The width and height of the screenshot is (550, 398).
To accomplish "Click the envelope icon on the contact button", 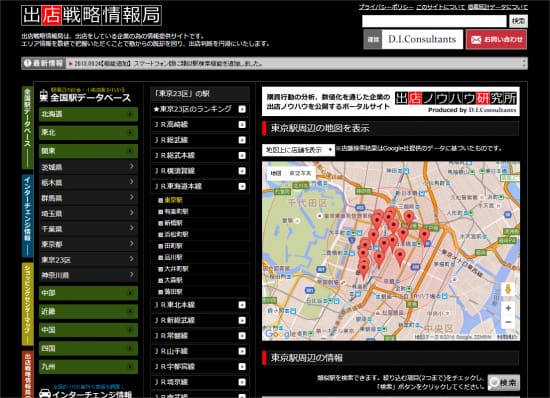I will pyautogui.click(x=476, y=40).
